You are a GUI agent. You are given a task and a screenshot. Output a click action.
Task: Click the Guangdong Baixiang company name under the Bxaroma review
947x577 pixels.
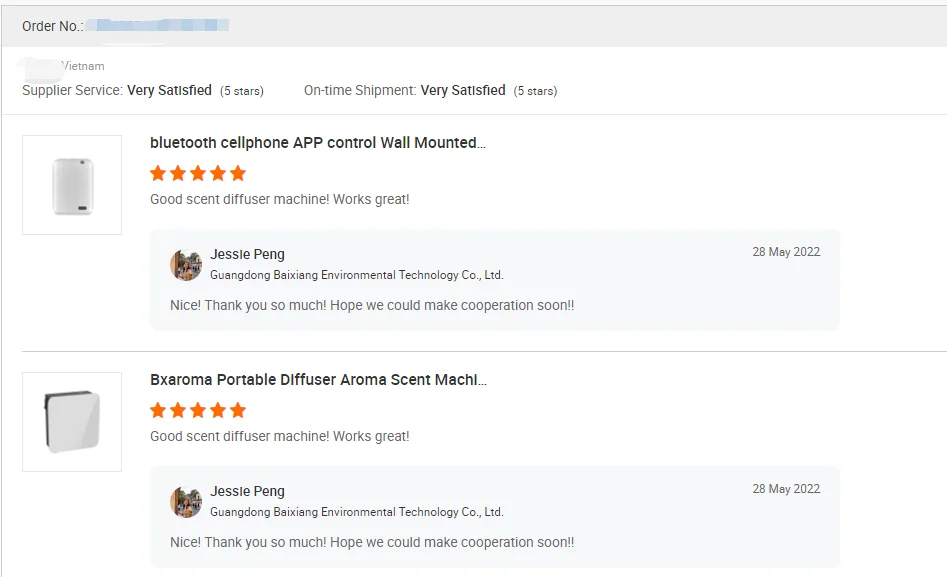point(356,512)
